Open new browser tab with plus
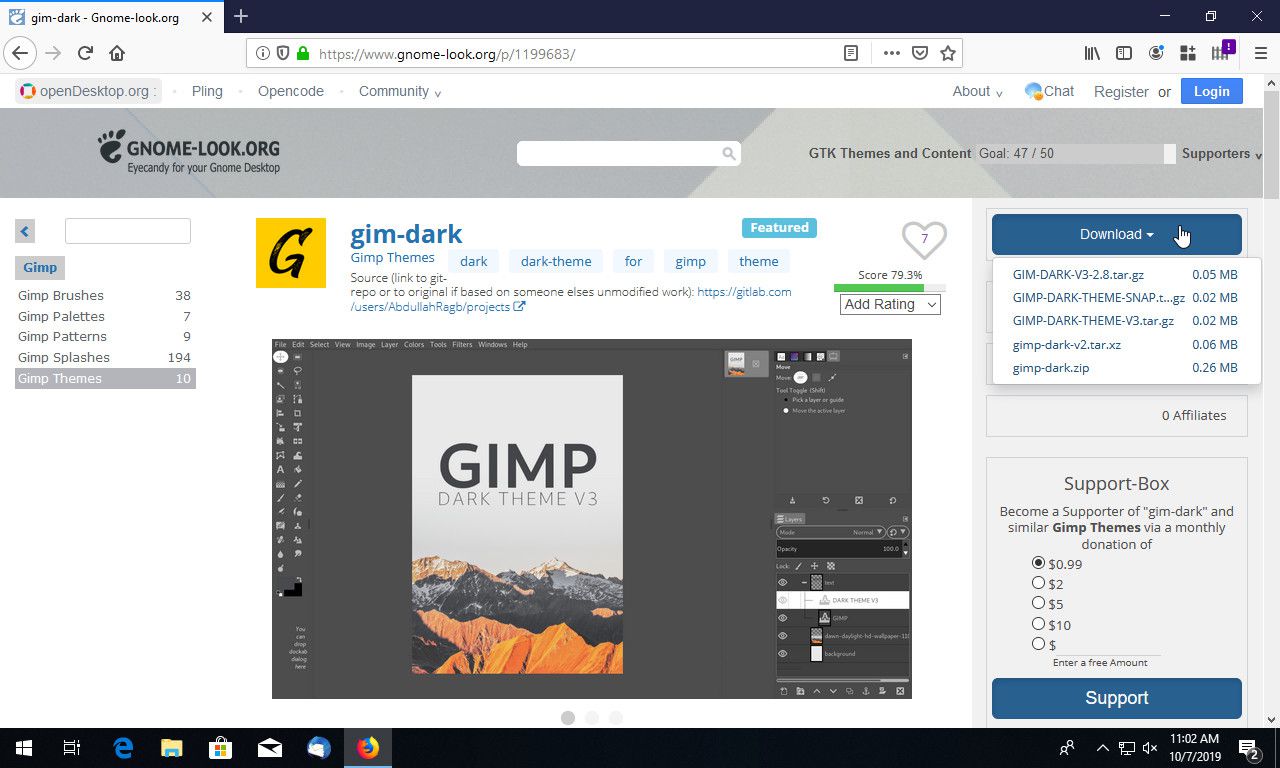Viewport: 1280px width, 768px height. (x=241, y=16)
